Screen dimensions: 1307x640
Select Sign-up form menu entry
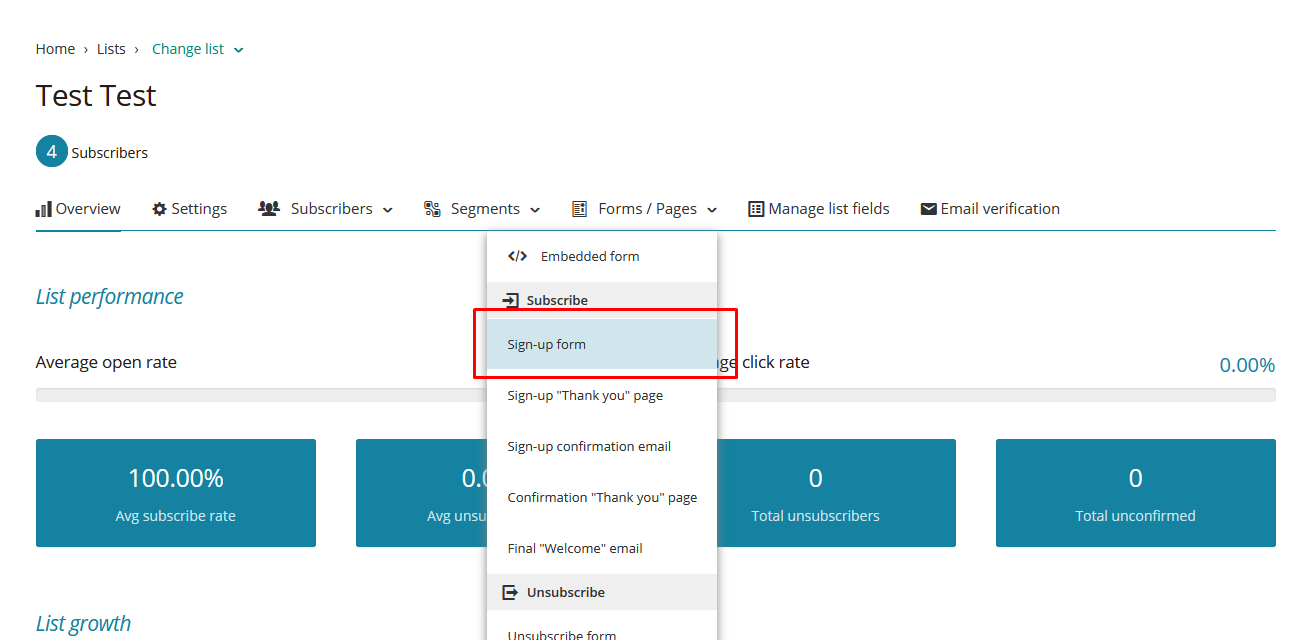pos(602,344)
